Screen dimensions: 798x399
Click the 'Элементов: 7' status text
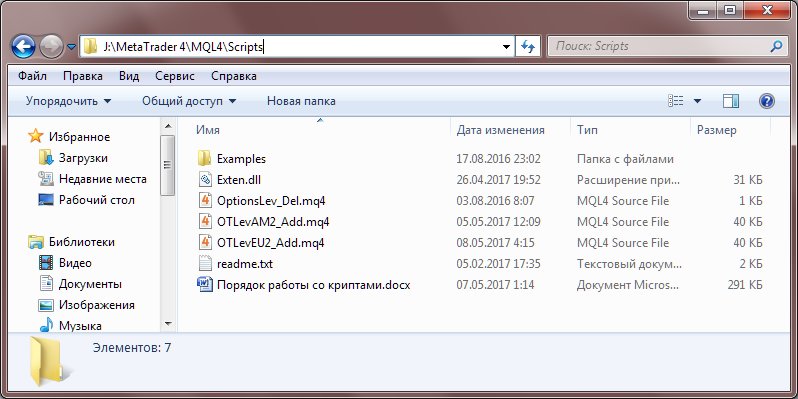132,348
